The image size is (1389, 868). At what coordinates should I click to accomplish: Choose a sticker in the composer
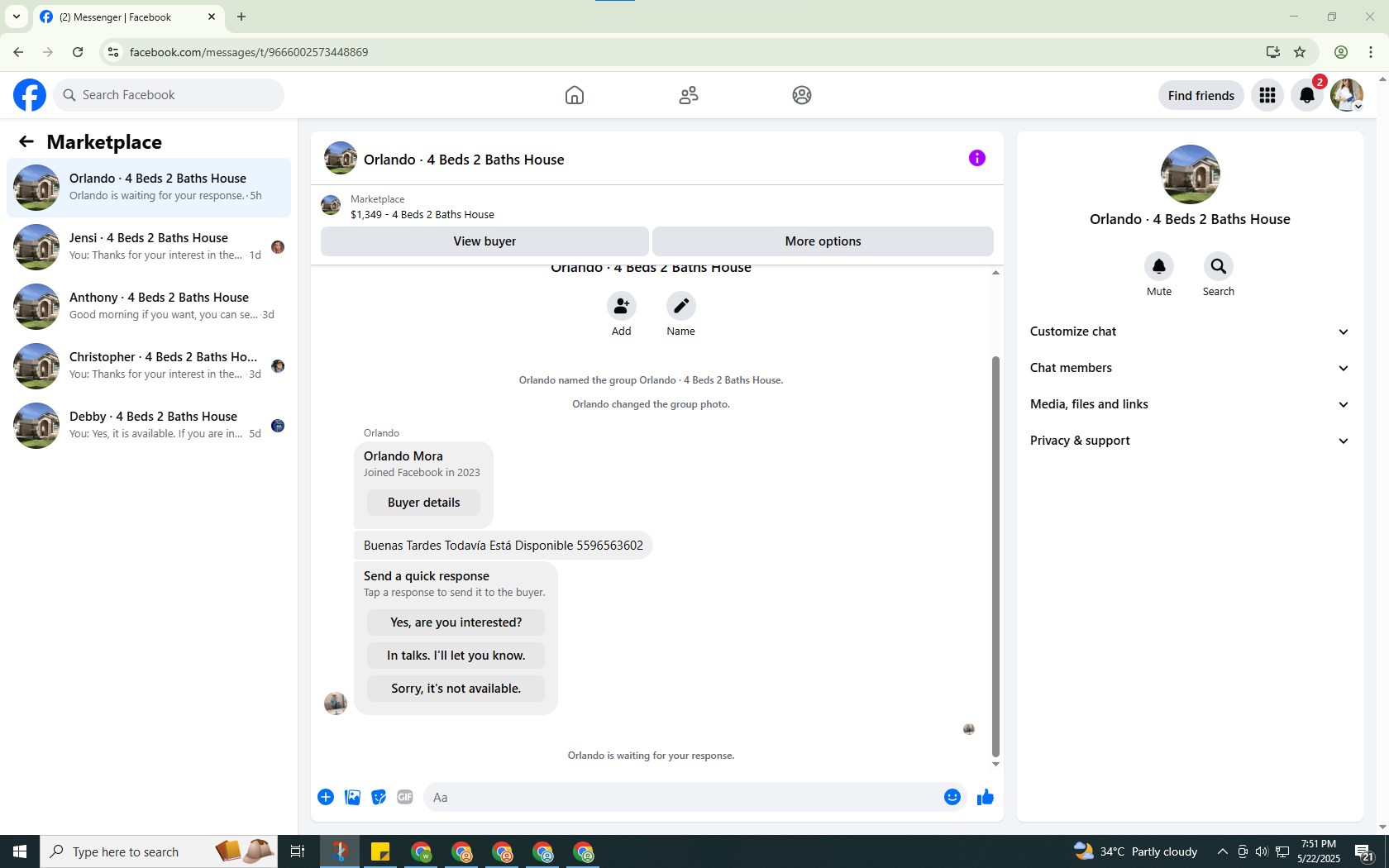pos(379,797)
